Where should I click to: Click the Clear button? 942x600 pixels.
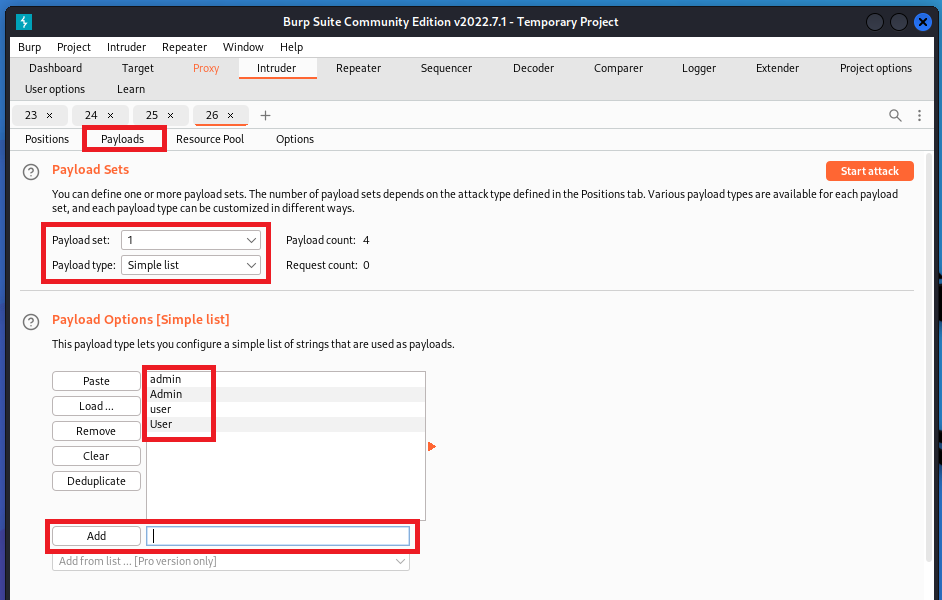click(96, 456)
